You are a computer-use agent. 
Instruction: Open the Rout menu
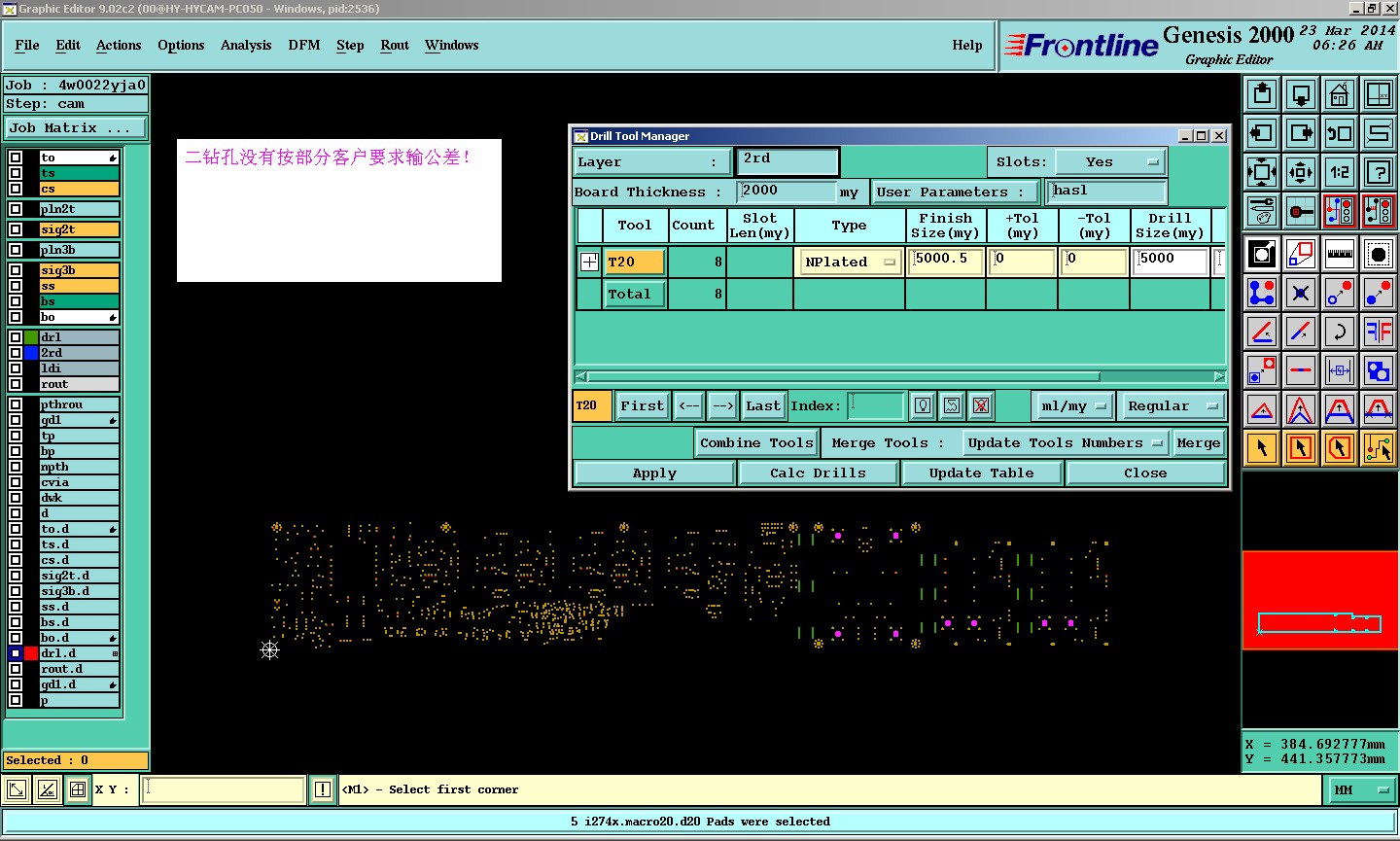pyautogui.click(x=395, y=45)
